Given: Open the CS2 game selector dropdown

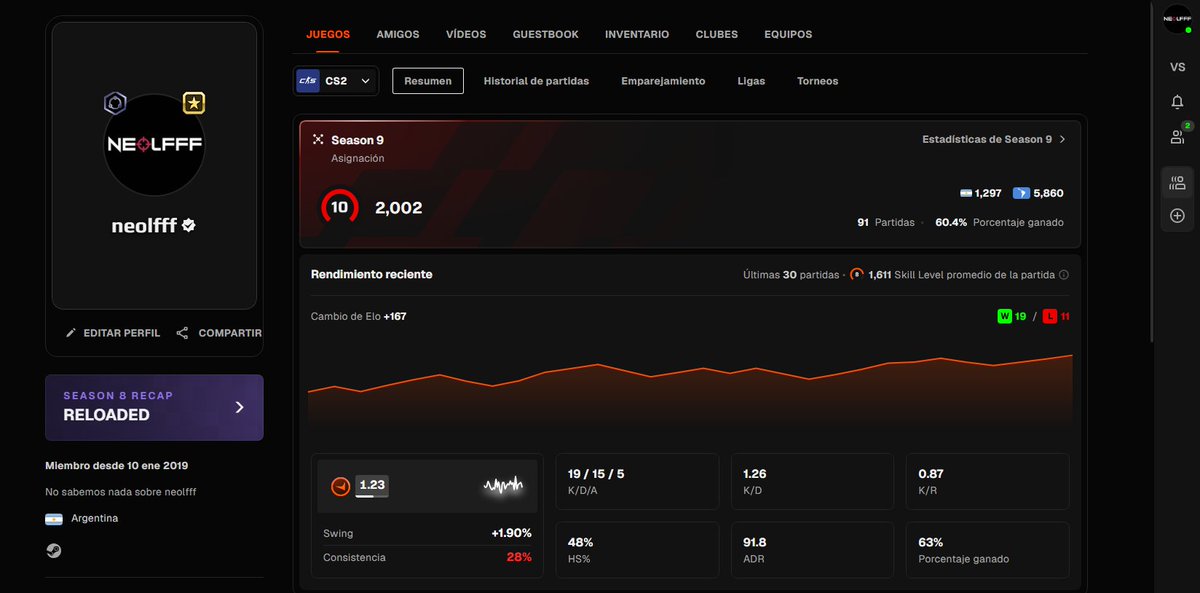Looking at the screenshot, I should (x=336, y=81).
